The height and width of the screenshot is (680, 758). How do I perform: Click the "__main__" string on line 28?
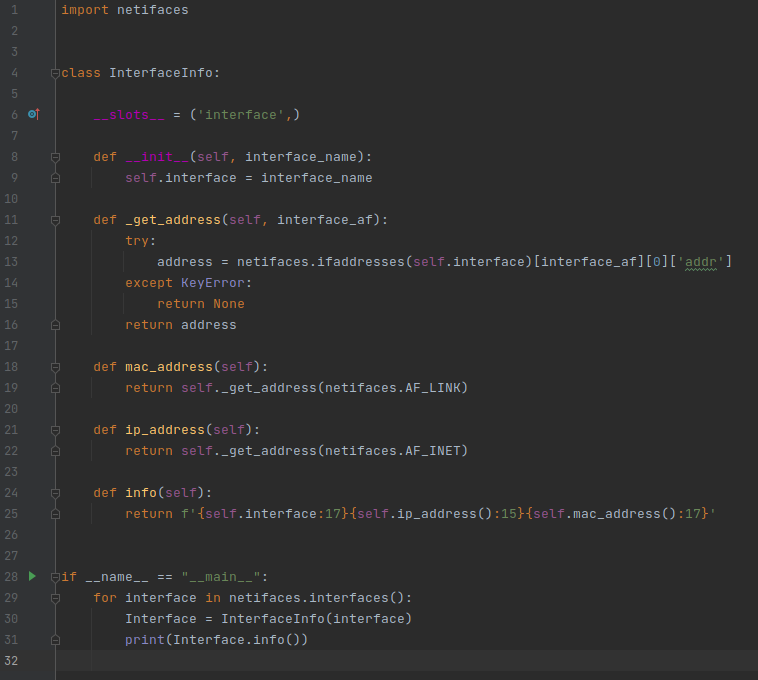click(221, 577)
